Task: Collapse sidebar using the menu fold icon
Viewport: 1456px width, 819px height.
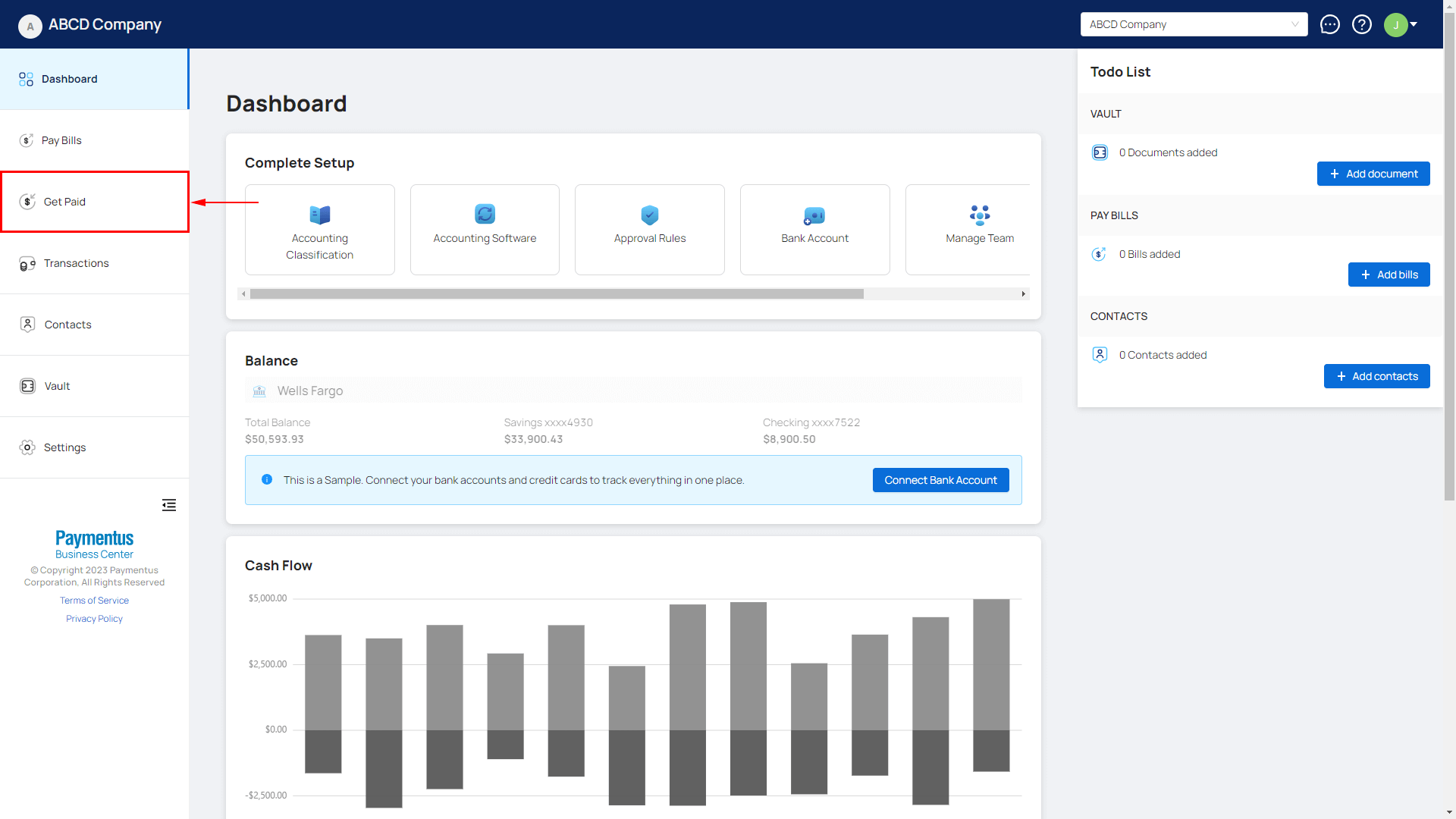Action: pyautogui.click(x=169, y=505)
